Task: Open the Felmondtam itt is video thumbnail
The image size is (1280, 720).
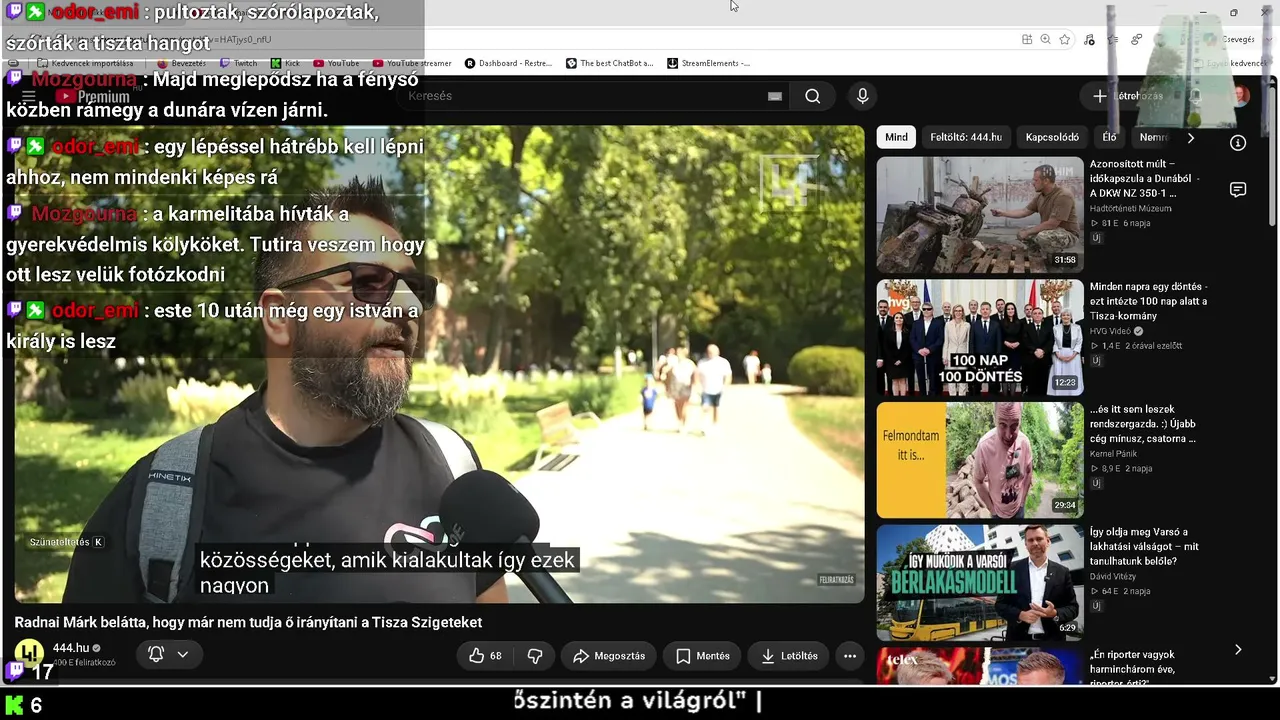Action: [x=980, y=460]
